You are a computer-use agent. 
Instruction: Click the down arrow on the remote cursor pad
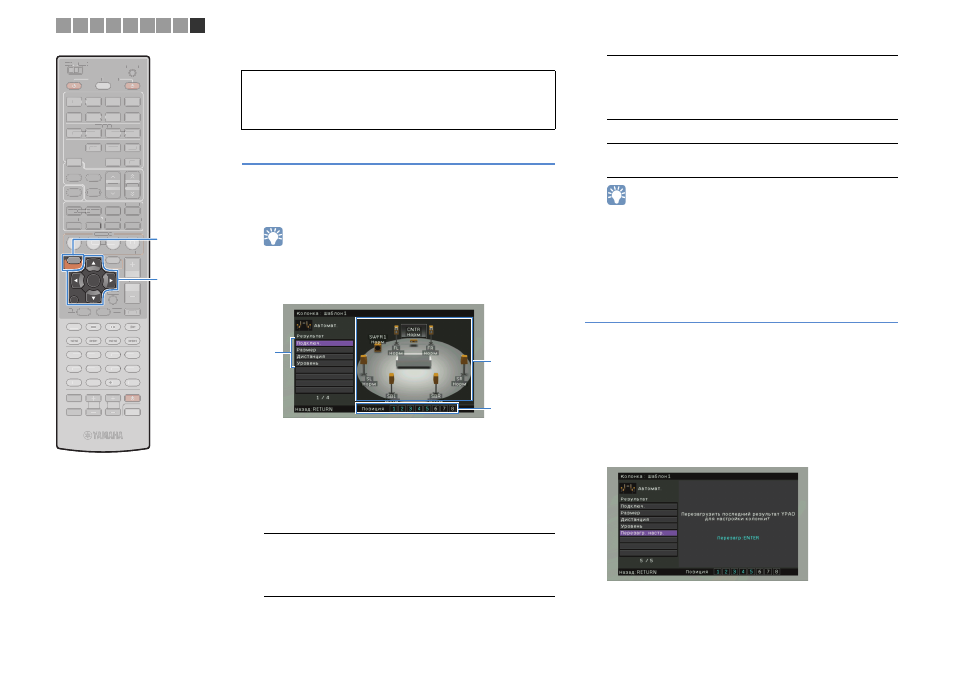click(93, 298)
